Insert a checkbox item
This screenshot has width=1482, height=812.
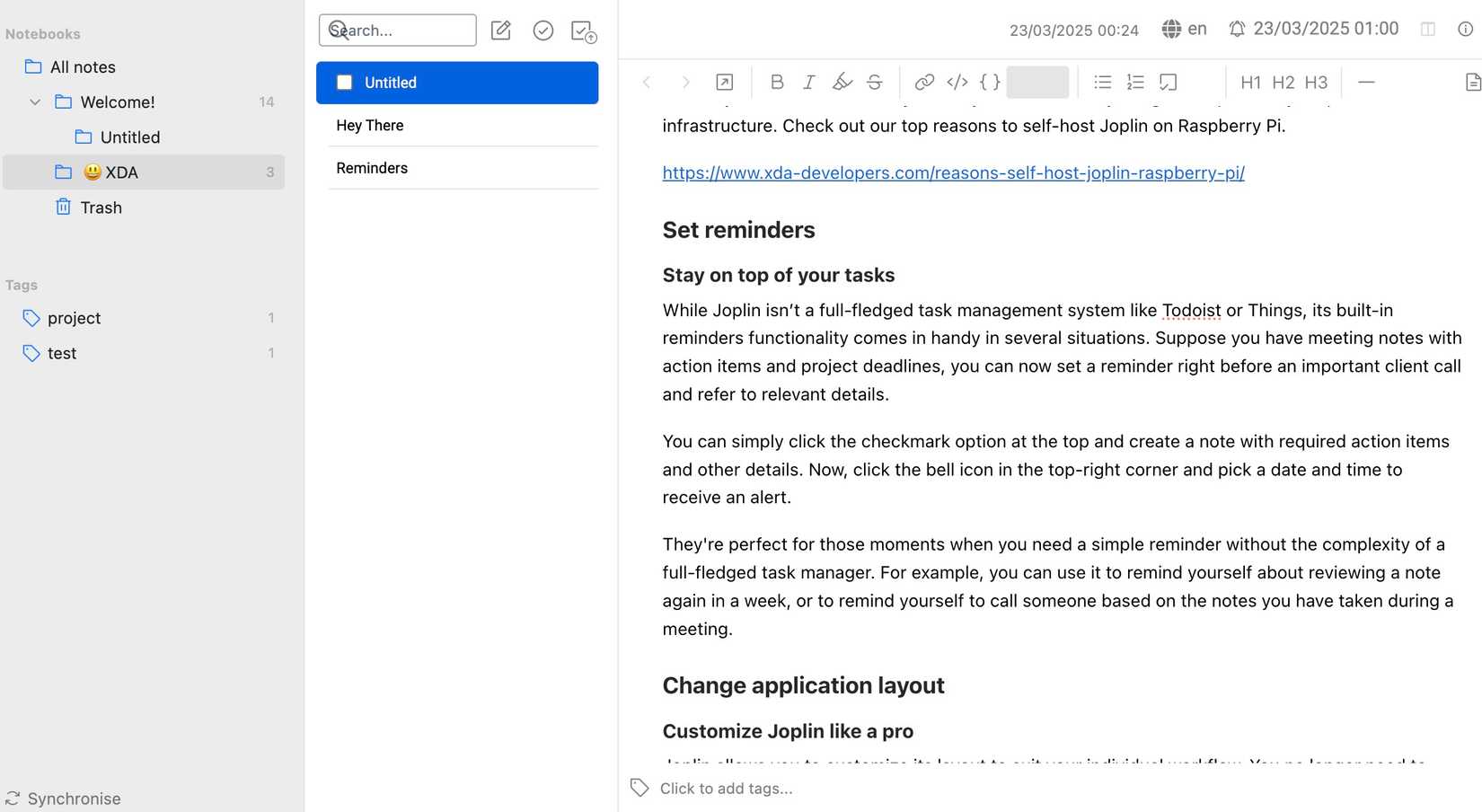1167,82
